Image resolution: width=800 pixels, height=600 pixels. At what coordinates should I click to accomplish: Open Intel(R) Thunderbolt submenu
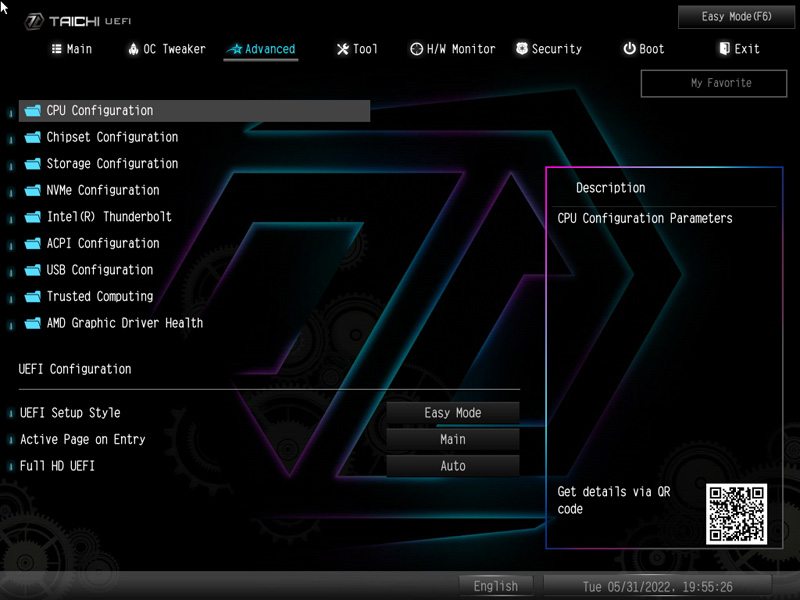(x=109, y=217)
